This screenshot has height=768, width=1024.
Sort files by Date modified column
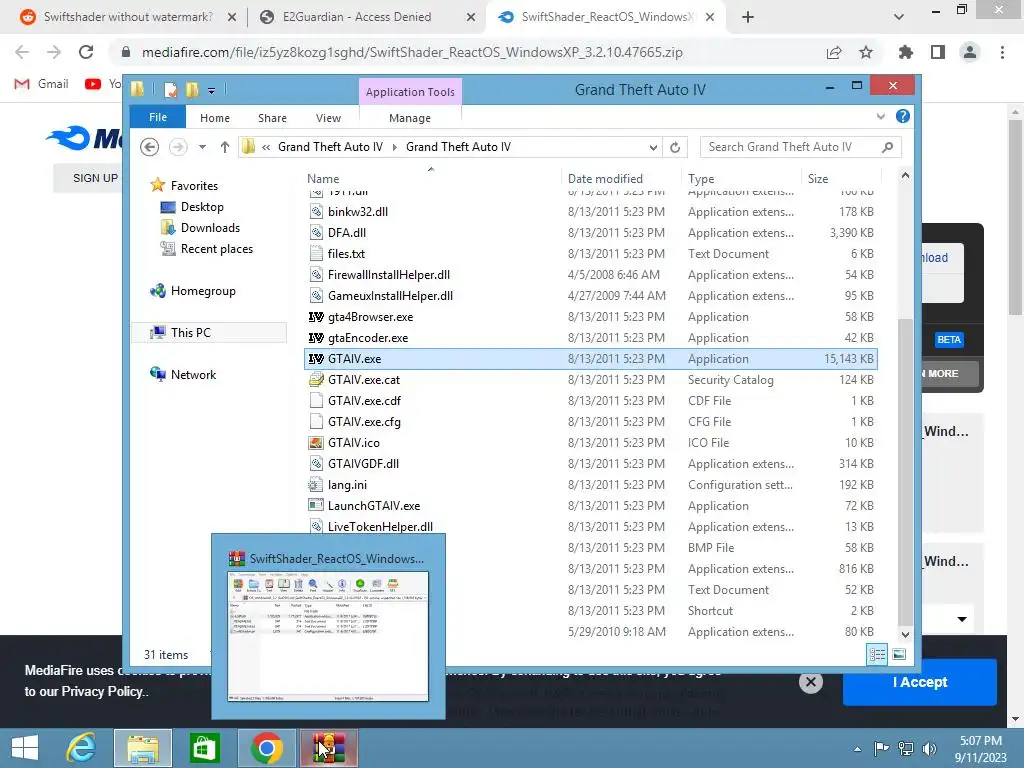605,178
